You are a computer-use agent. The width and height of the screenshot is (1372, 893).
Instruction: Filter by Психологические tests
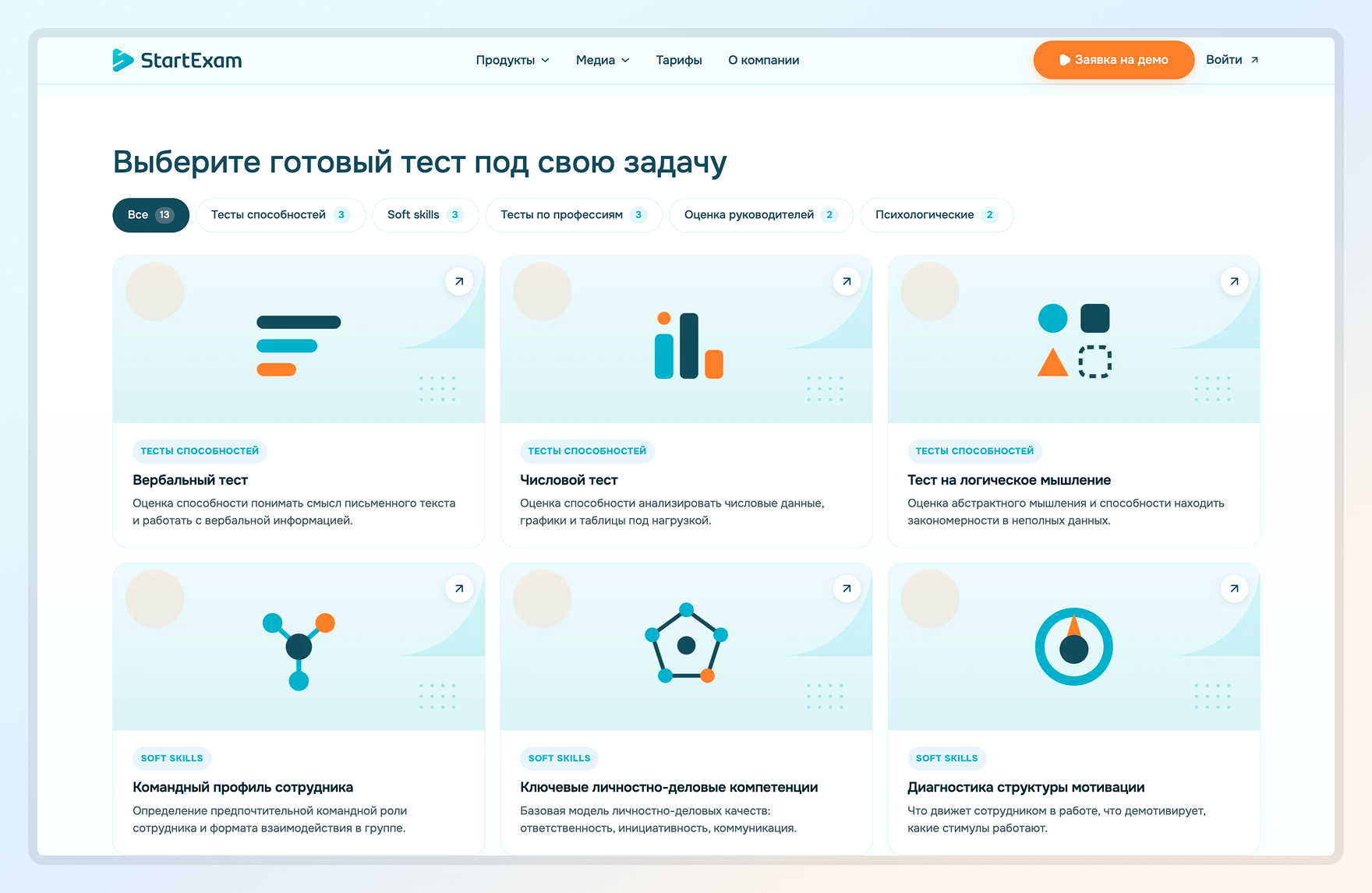937,215
